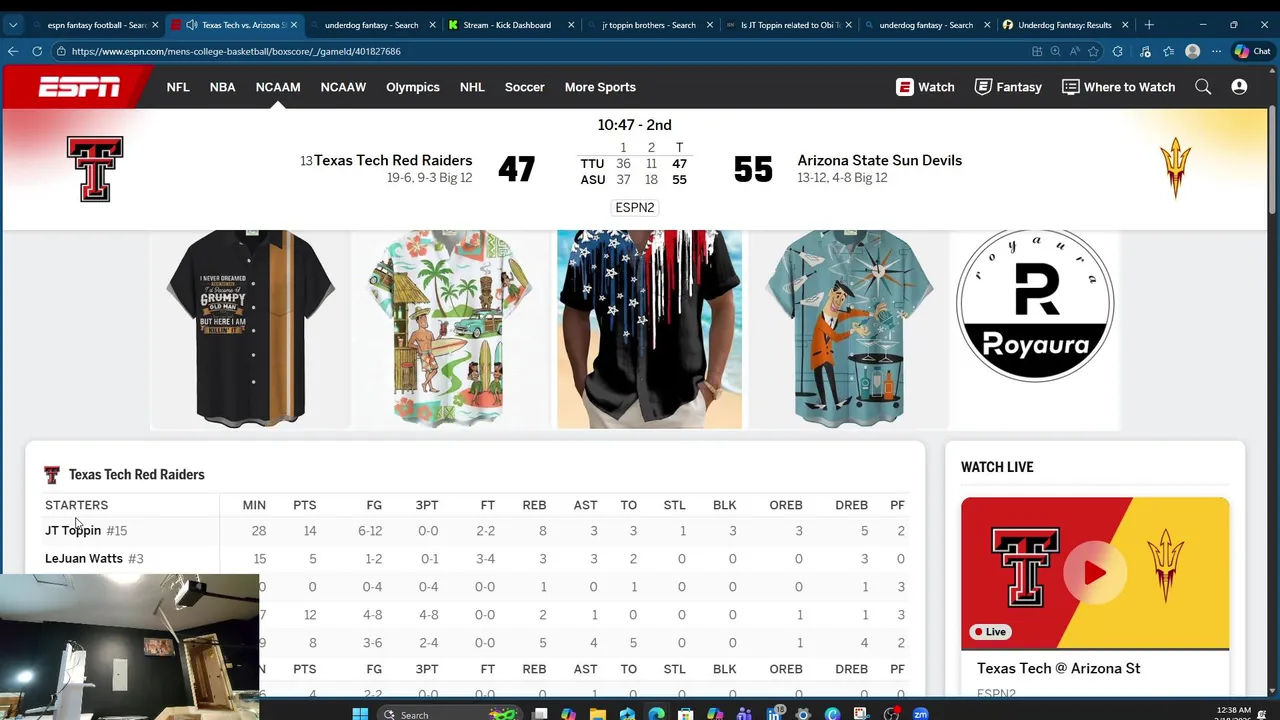Go back in browser history
This screenshot has width=1280, height=720.
coord(13,51)
